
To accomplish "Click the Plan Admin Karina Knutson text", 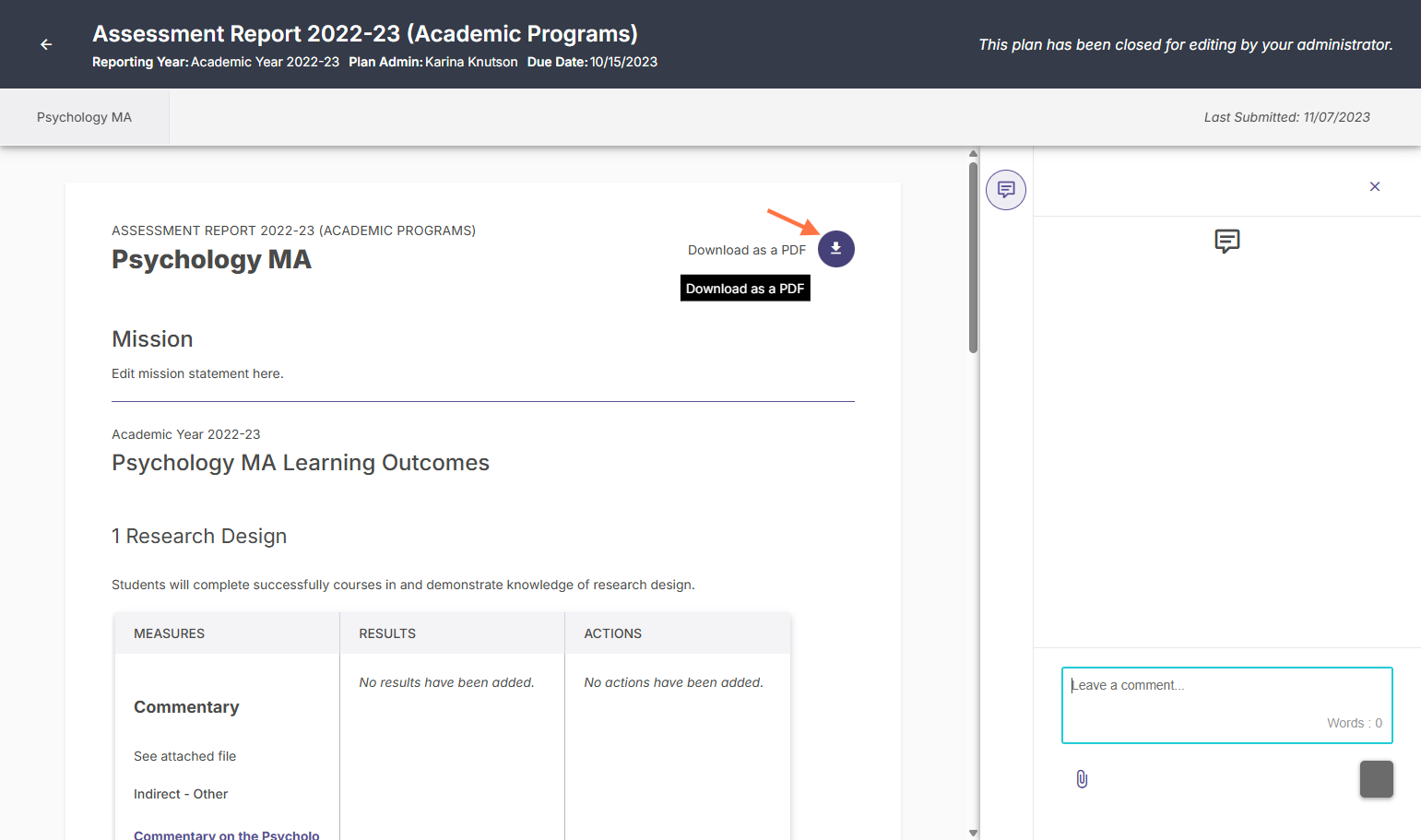I will pyautogui.click(x=433, y=62).
